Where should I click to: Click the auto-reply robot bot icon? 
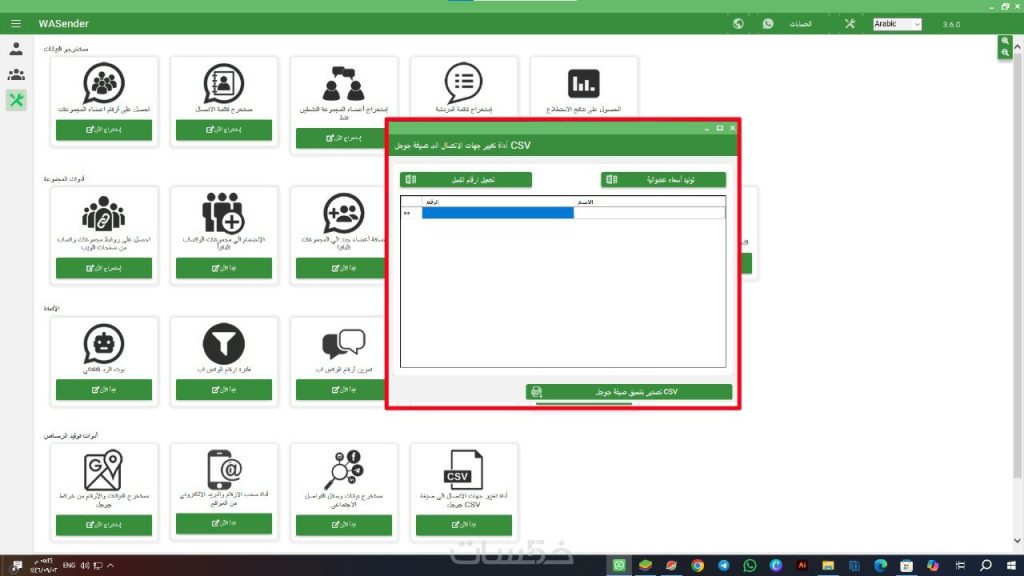coord(104,344)
